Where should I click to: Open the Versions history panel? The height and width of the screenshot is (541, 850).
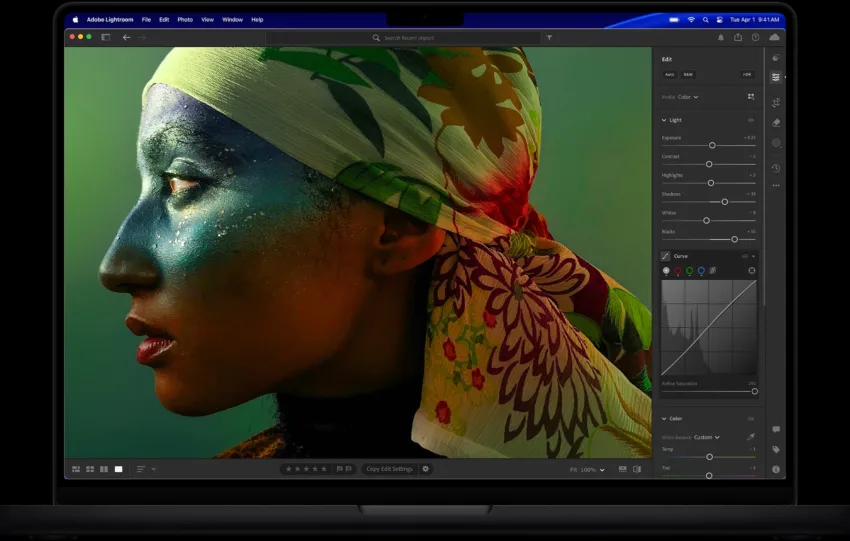coord(776,168)
